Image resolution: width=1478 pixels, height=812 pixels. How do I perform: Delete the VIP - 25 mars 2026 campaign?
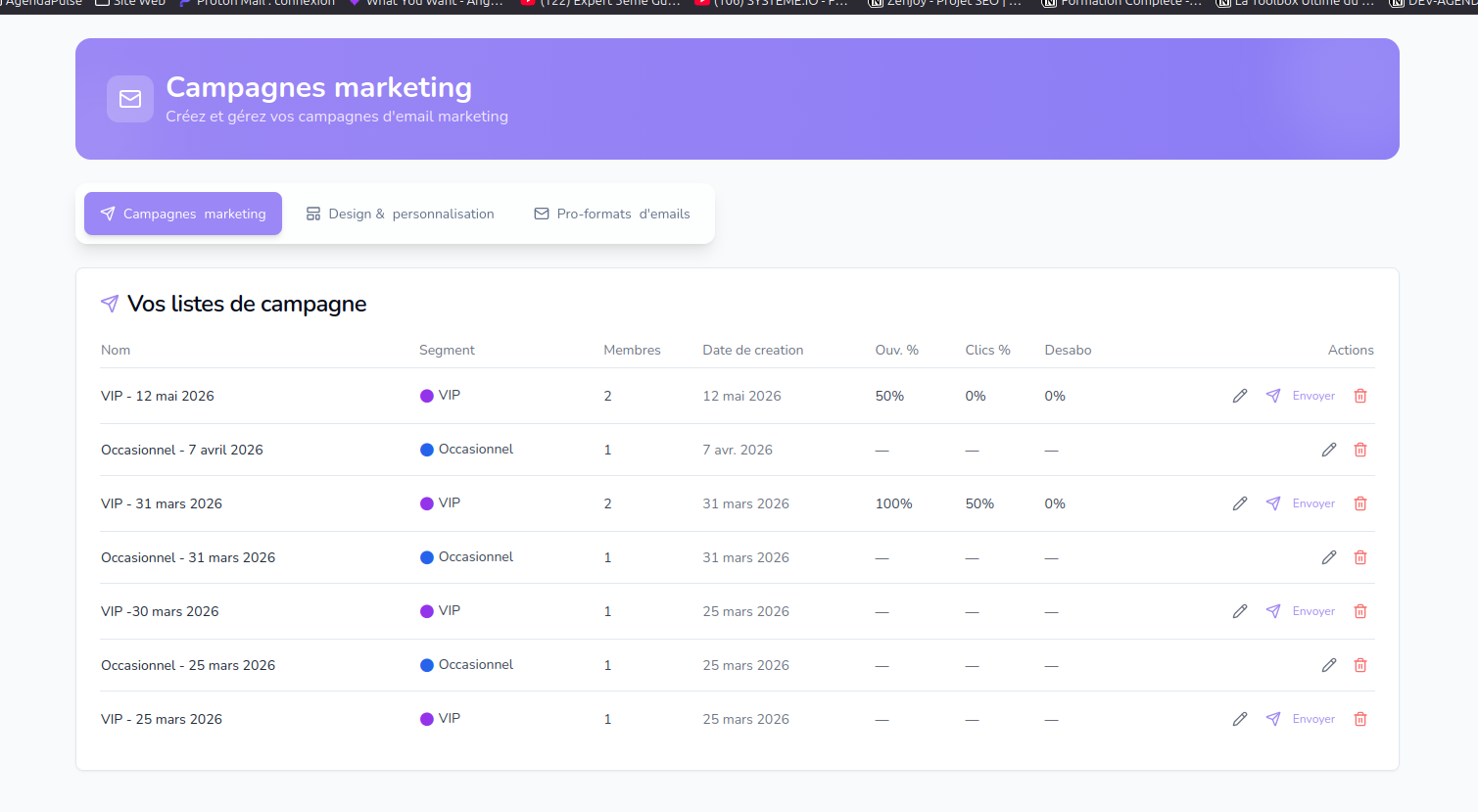click(1360, 719)
